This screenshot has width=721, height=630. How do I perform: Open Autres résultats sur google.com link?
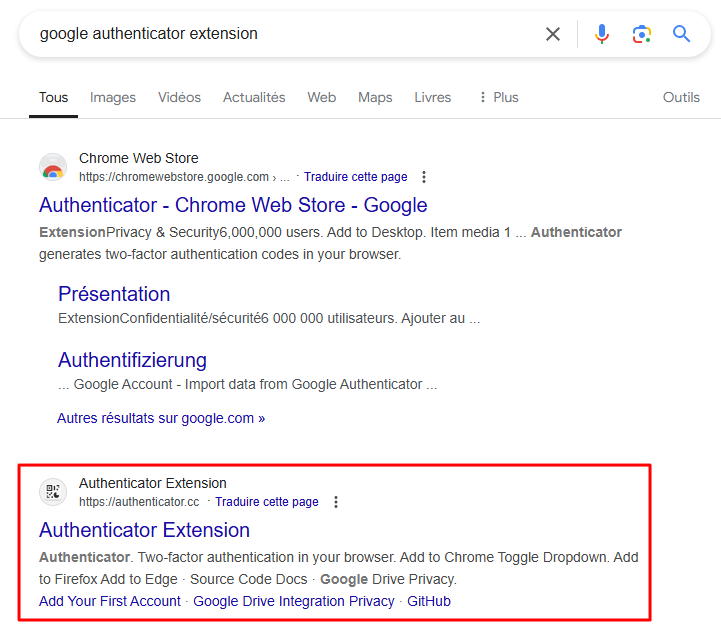point(161,418)
